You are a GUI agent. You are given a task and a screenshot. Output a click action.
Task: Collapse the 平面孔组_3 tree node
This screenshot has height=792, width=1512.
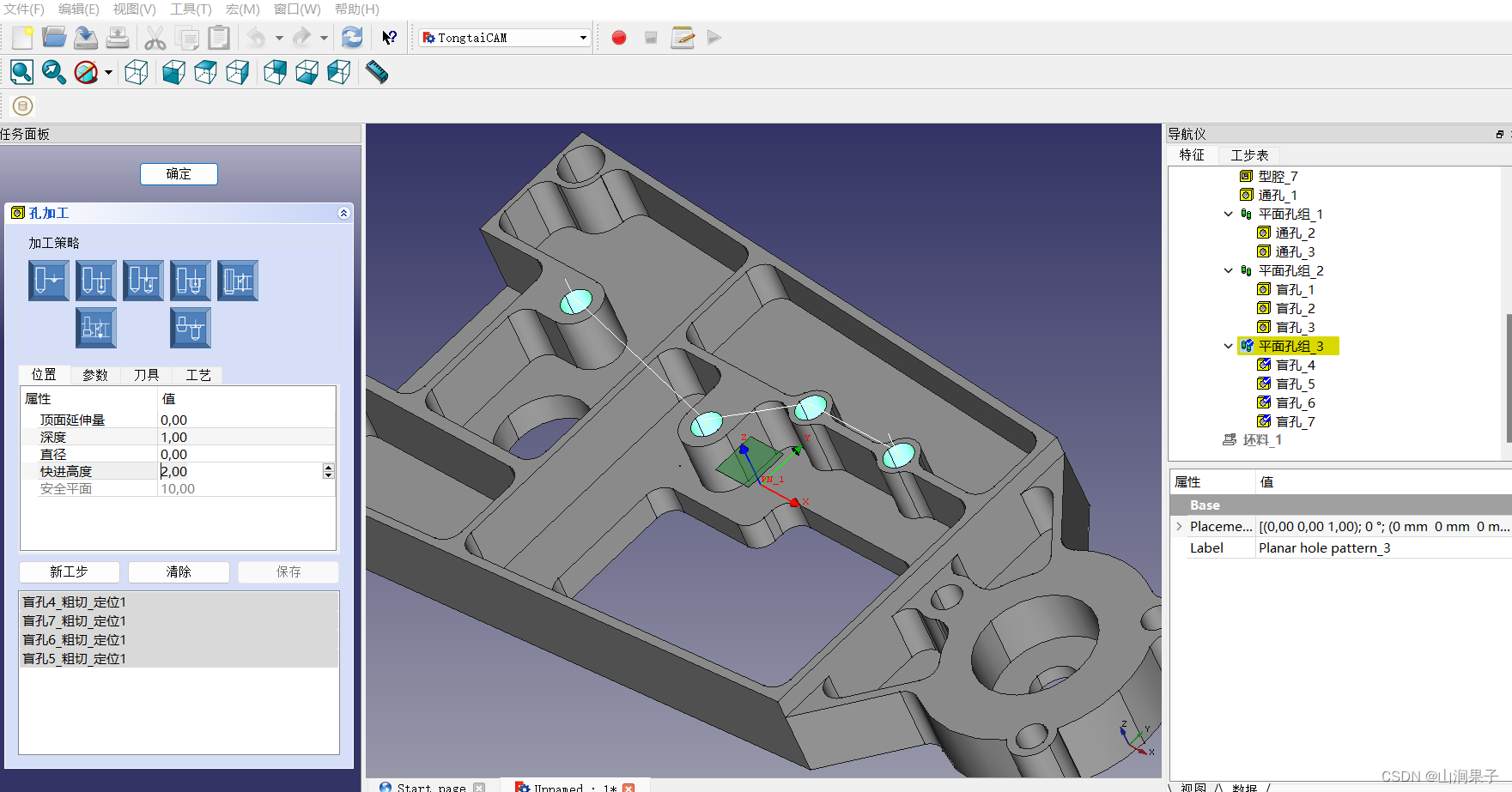[x=1229, y=347]
